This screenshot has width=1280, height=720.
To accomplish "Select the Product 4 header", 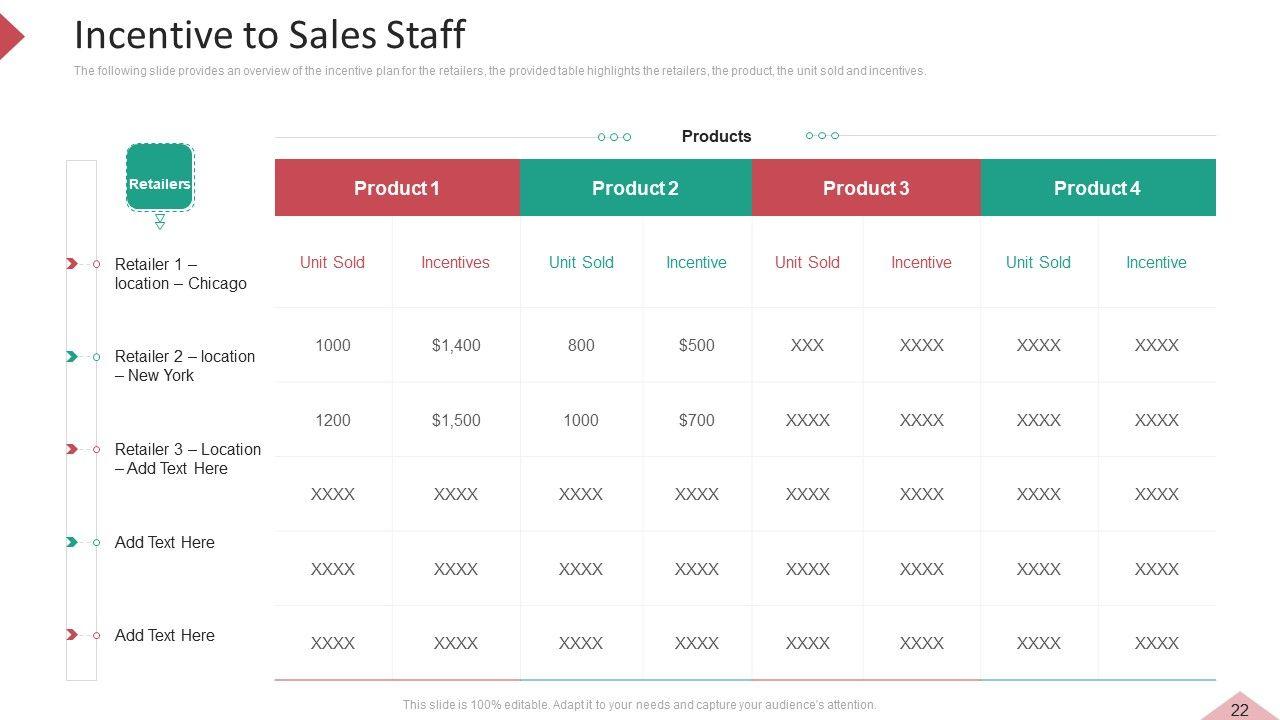I will click(1097, 188).
